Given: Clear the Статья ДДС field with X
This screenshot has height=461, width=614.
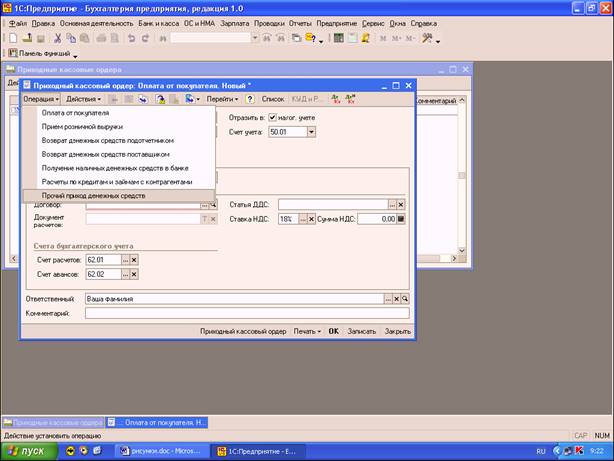Looking at the screenshot, I should [x=401, y=204].
